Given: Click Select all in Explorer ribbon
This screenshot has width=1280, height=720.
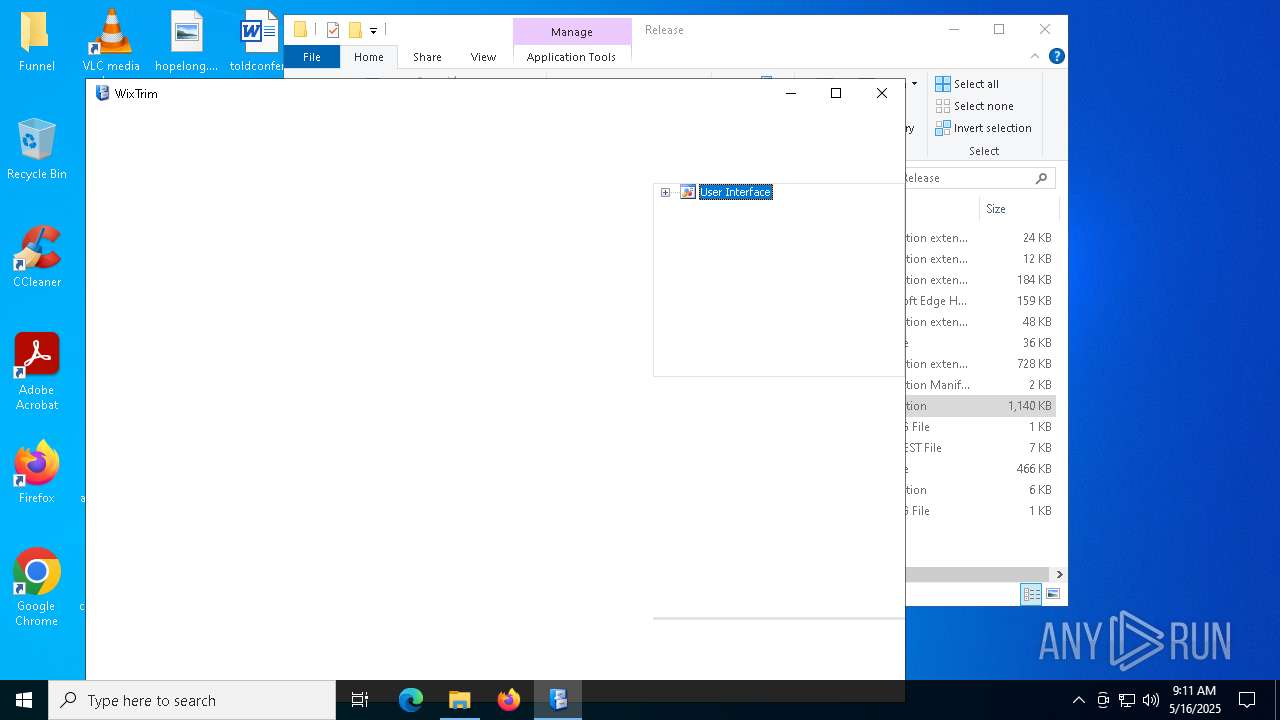Looking at the screenshot, I should (x=967, y=84).
